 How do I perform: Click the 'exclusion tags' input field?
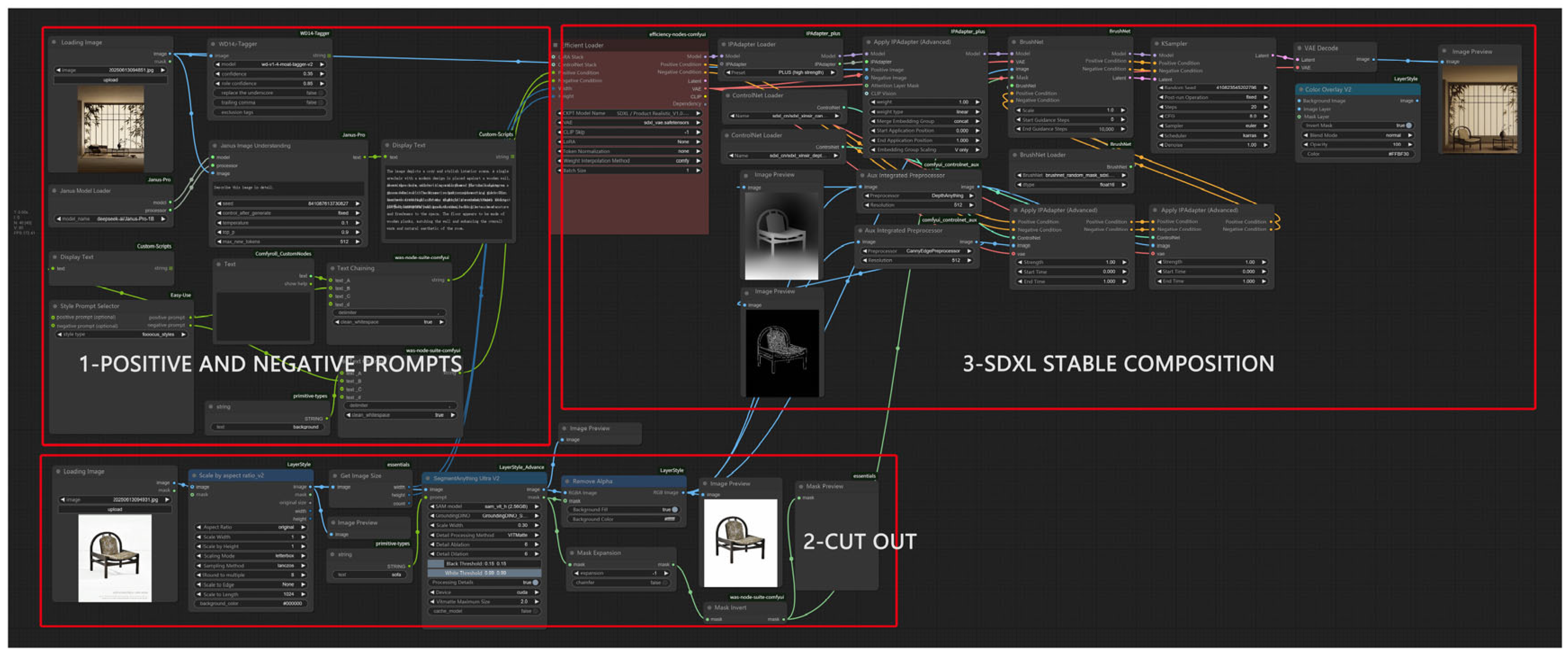click(271, 112)
